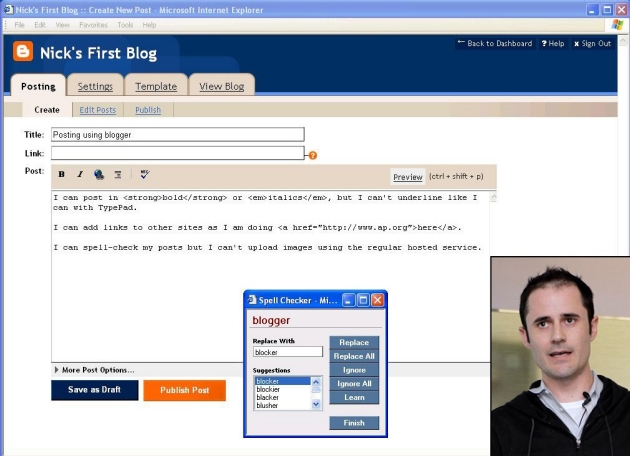The height and width of the screenshot is (456, 630).
Task: Click Learn to add word
Action: (x=354, y=397)
